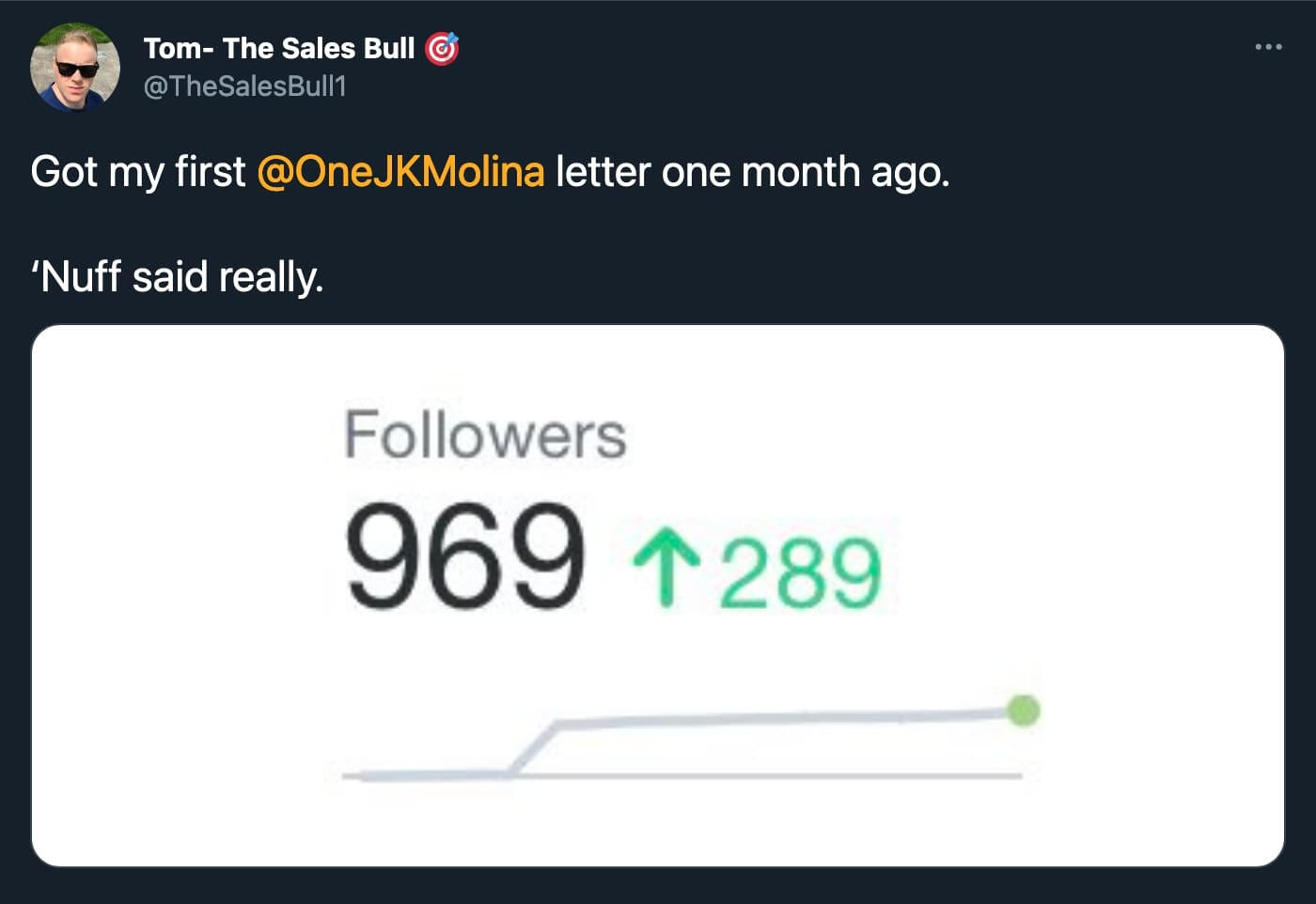
Task: Click the word "letter" in the tweet
Action: [x=603, y=172]
